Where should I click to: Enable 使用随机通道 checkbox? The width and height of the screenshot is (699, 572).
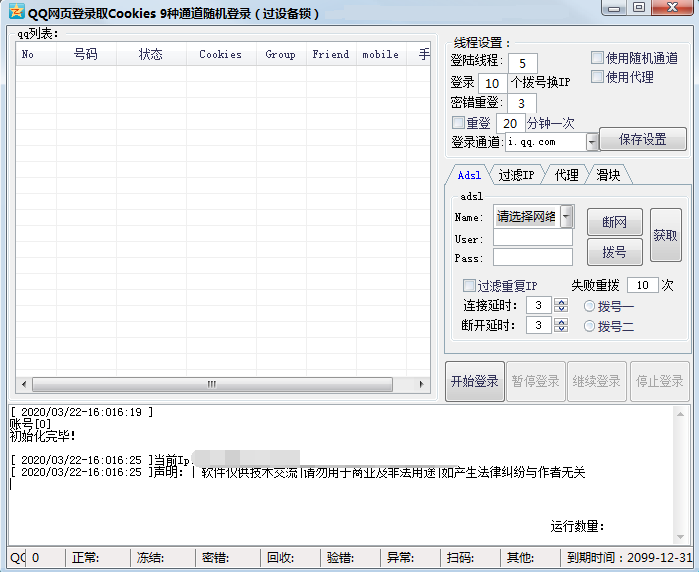[597, 58]
